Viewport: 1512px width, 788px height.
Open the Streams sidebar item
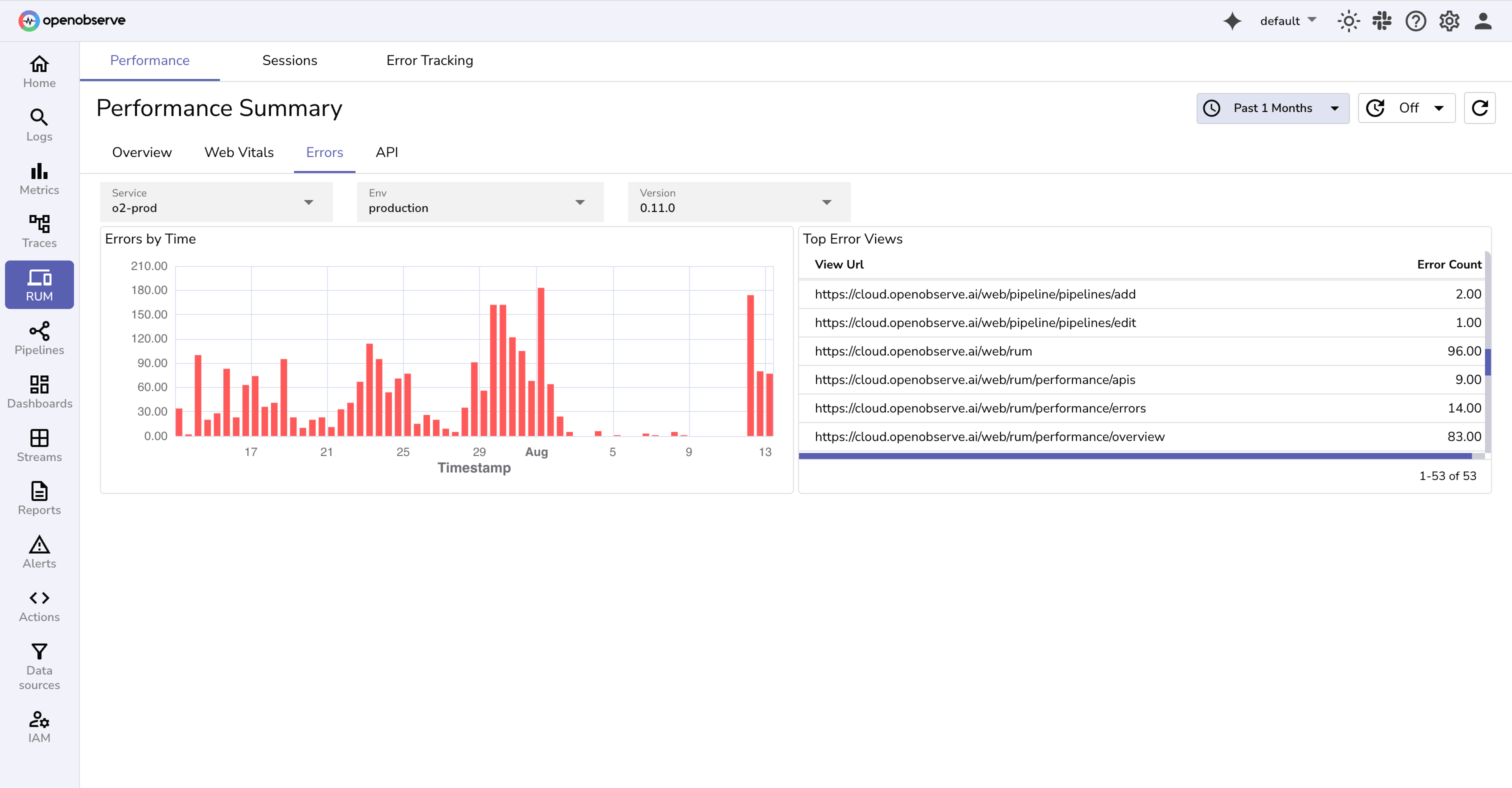(38, 445)
